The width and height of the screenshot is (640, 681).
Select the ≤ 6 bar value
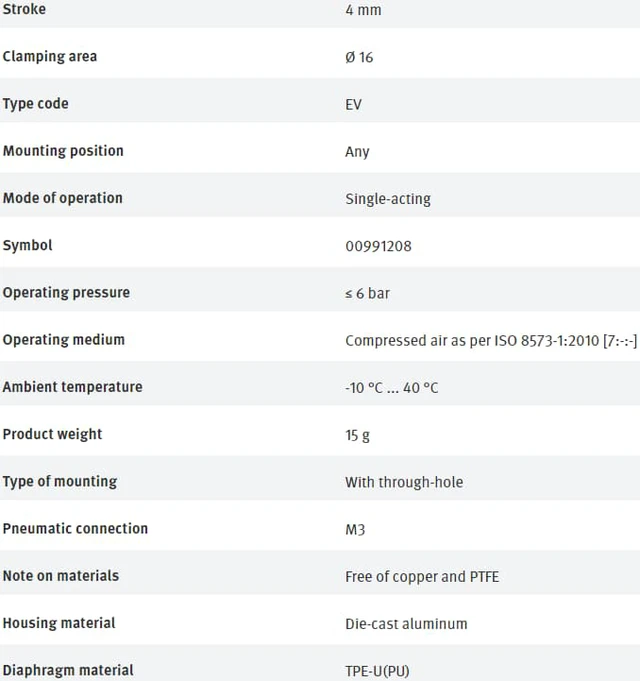(x=367, y=294)
